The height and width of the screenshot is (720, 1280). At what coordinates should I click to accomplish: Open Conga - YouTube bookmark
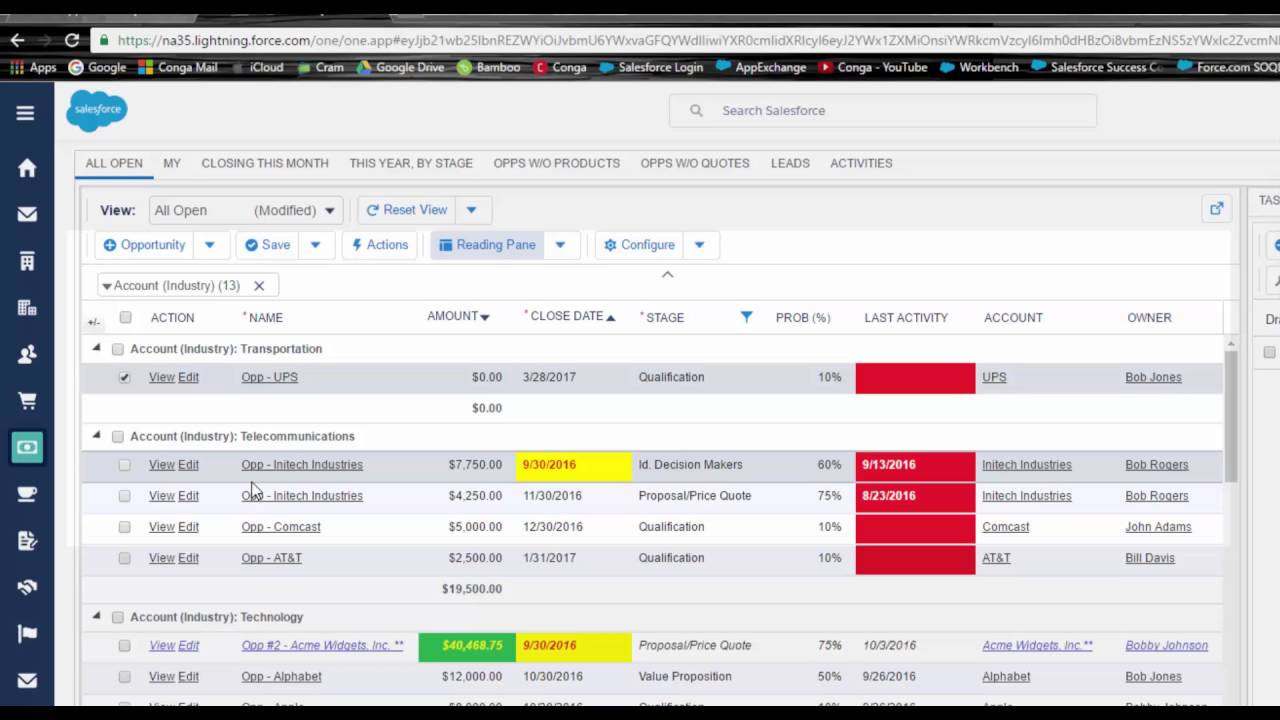pos(873,67)
